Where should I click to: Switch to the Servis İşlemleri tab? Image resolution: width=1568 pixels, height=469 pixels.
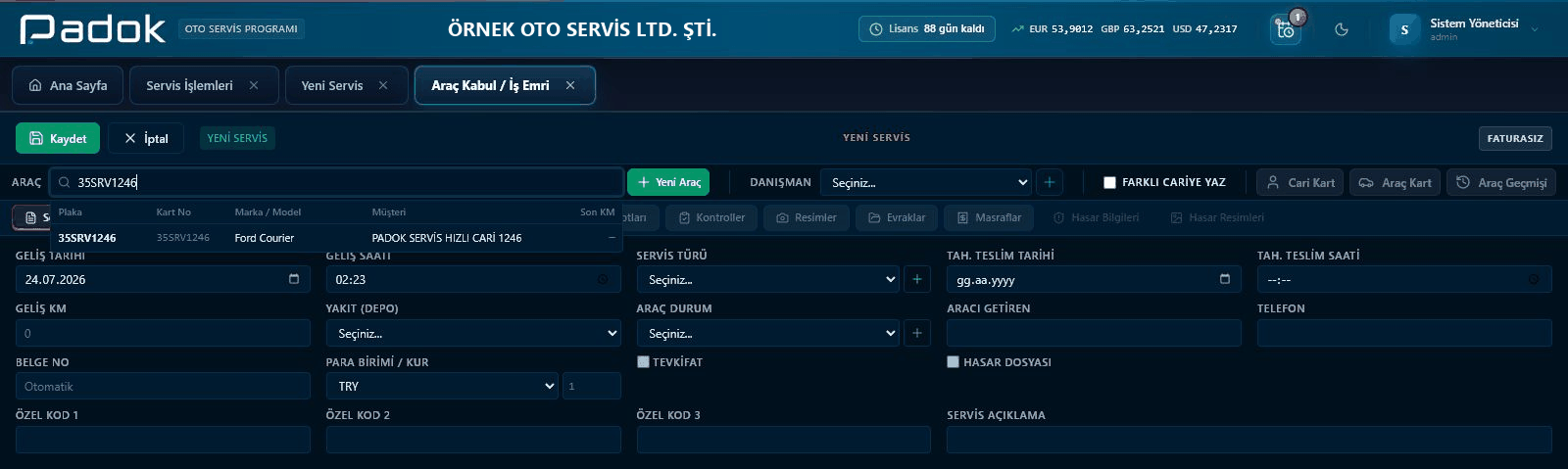[189, 85]
